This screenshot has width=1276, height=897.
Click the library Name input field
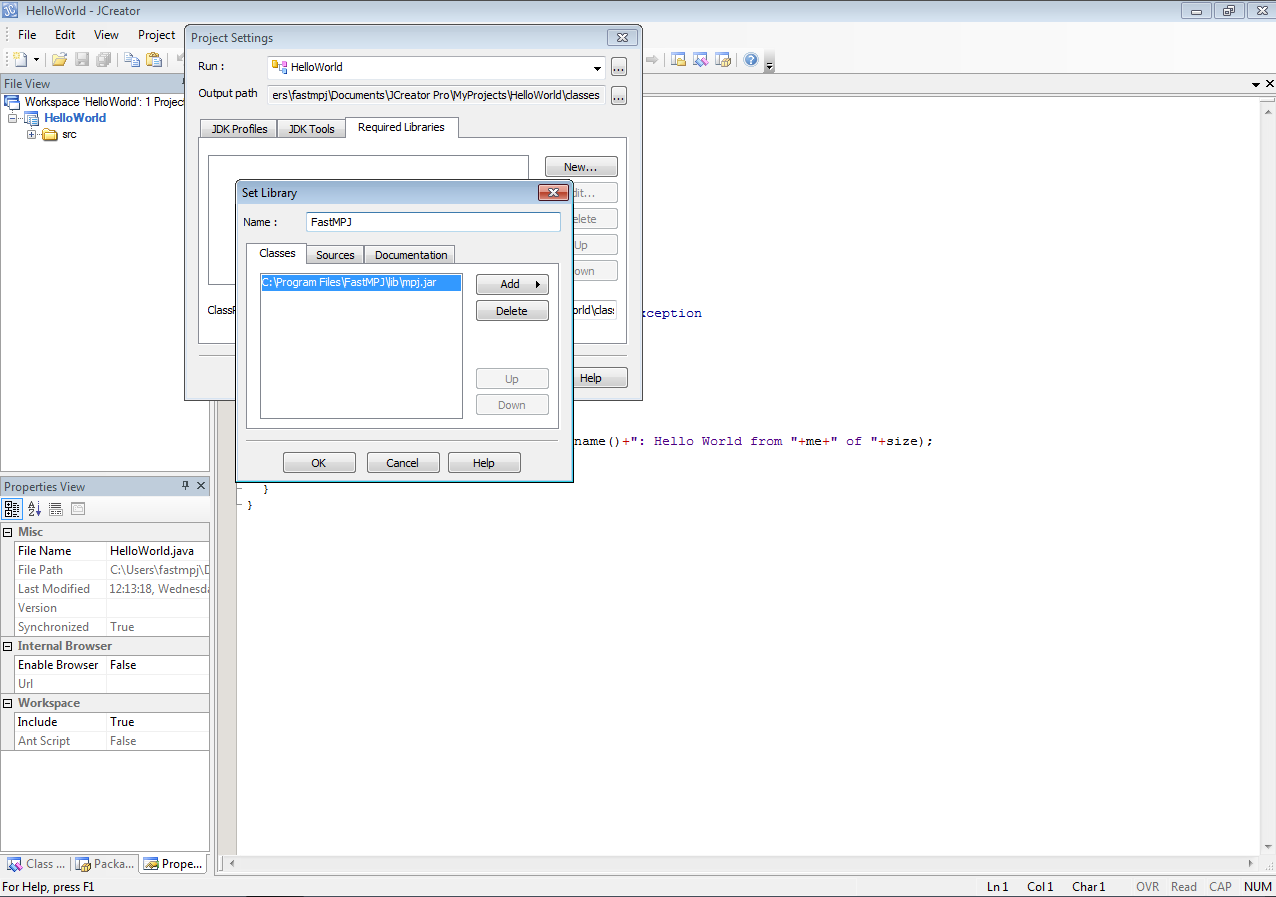coord(433,222)
